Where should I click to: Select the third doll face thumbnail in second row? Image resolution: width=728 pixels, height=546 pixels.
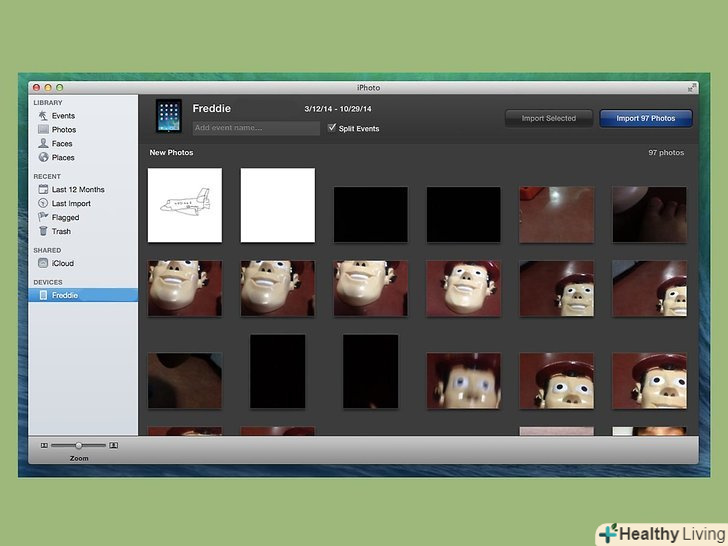(x=370, y=288)
